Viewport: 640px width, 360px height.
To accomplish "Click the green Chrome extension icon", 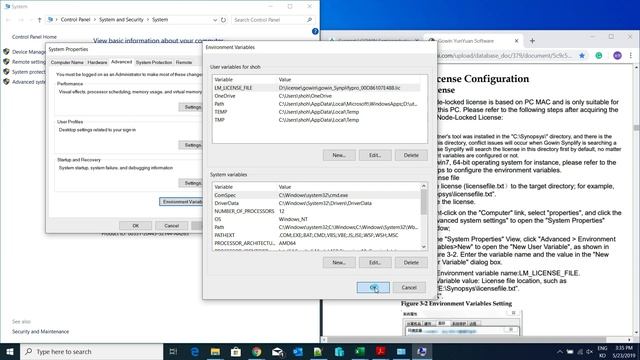I will click(599, 56).
